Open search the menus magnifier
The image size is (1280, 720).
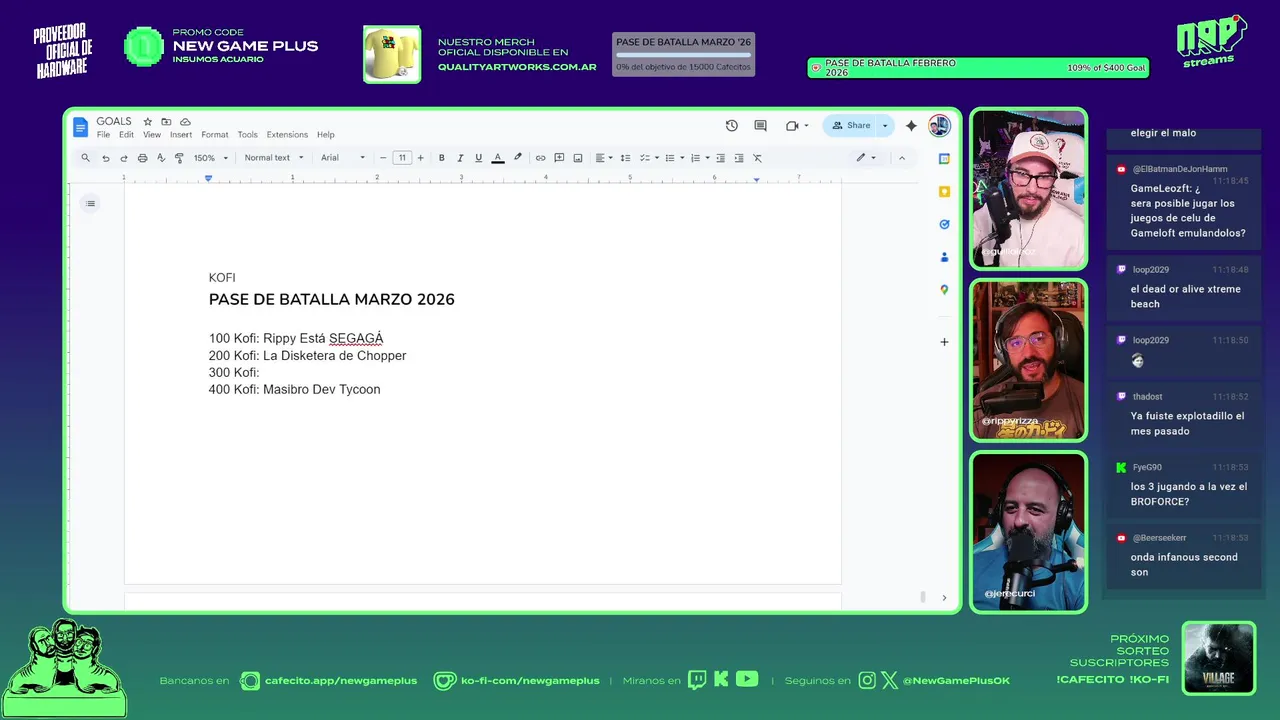pyautogui.click(x=86, y=158)
